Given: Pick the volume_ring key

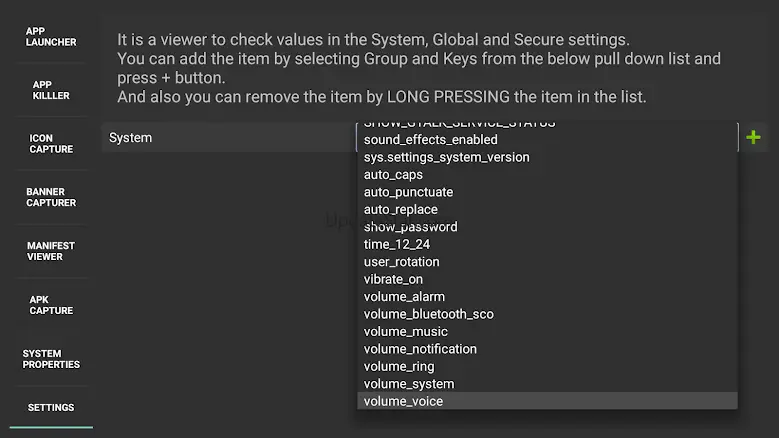Looking at the screenshot, I should 546,366.
